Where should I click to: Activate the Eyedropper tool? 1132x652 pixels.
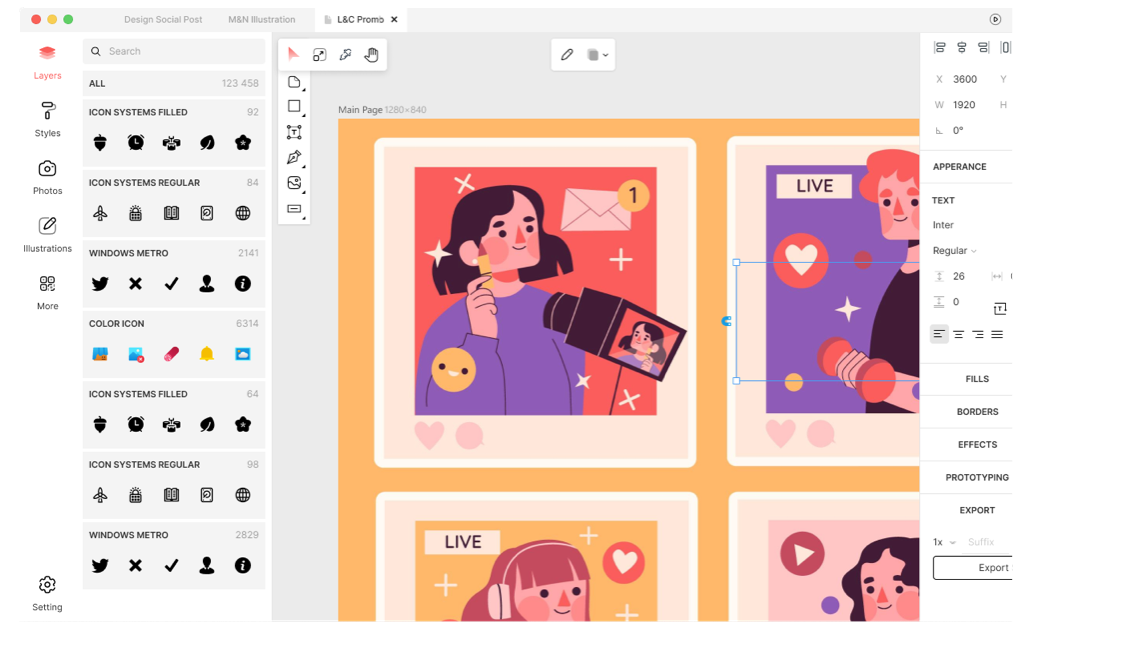345,55
